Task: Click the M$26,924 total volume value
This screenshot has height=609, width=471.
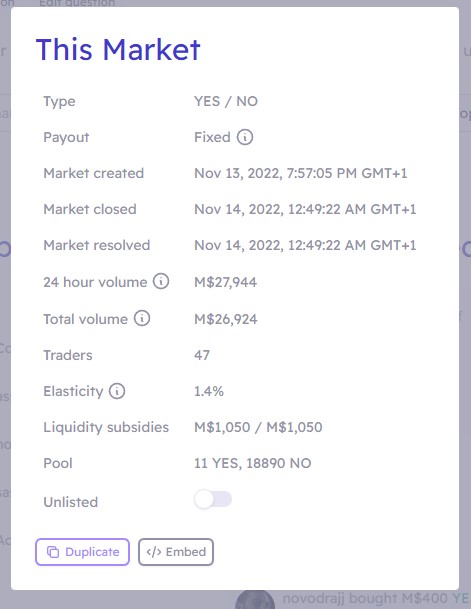Action: (x=226, y=319)
